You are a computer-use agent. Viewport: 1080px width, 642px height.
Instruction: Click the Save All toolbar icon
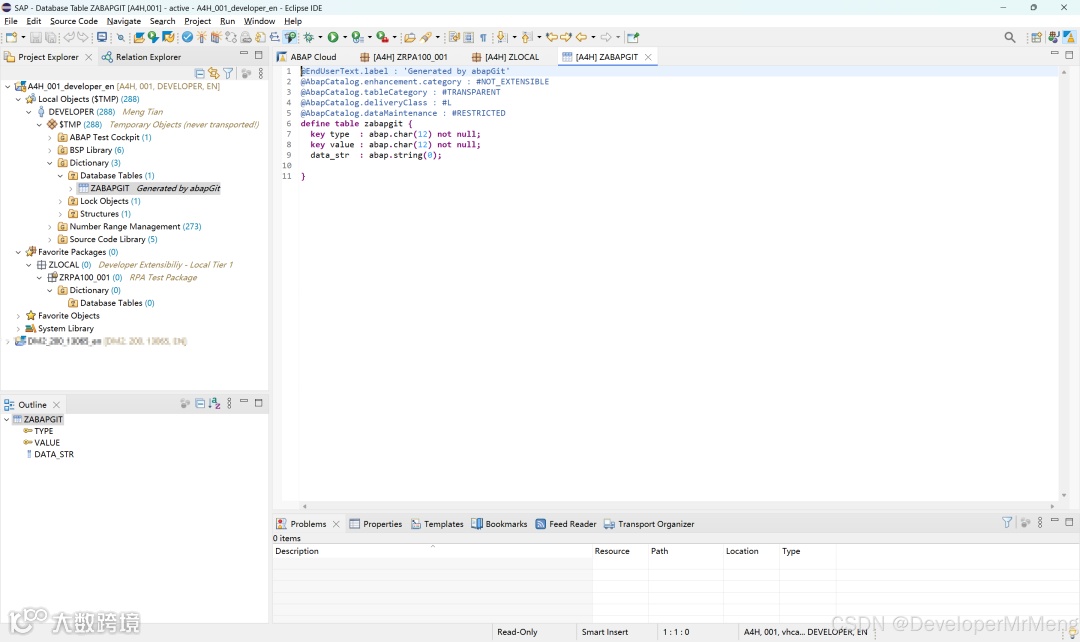coord(50,37)
